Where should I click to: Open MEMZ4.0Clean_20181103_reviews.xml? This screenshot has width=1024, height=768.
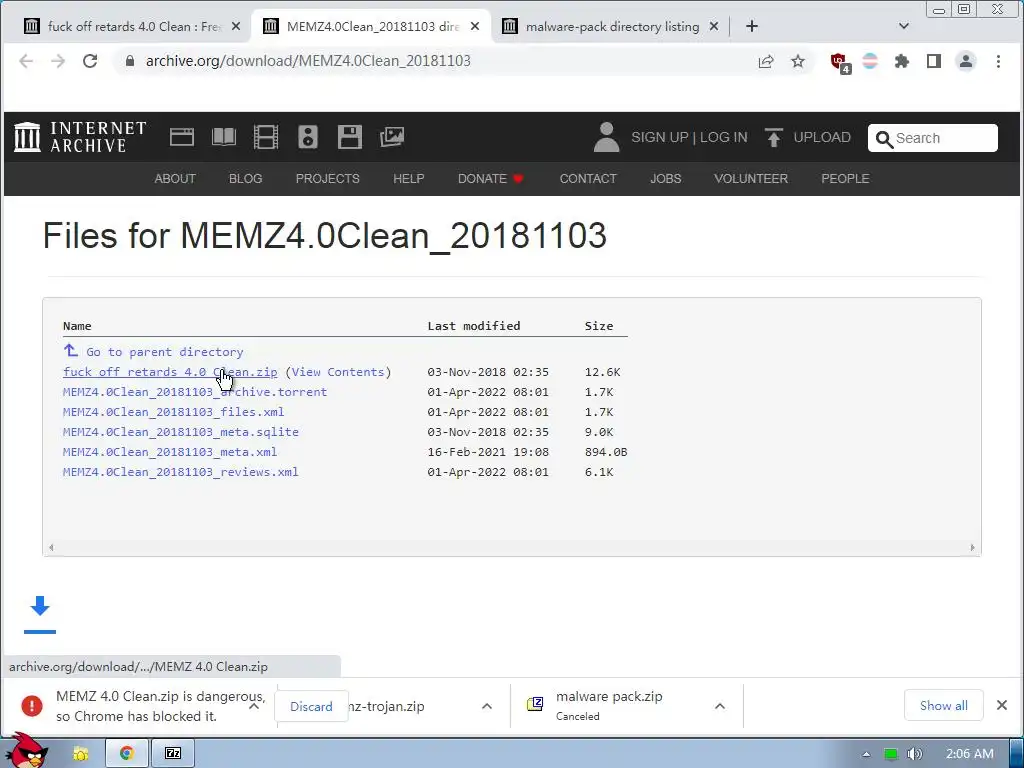coord(180,472)
